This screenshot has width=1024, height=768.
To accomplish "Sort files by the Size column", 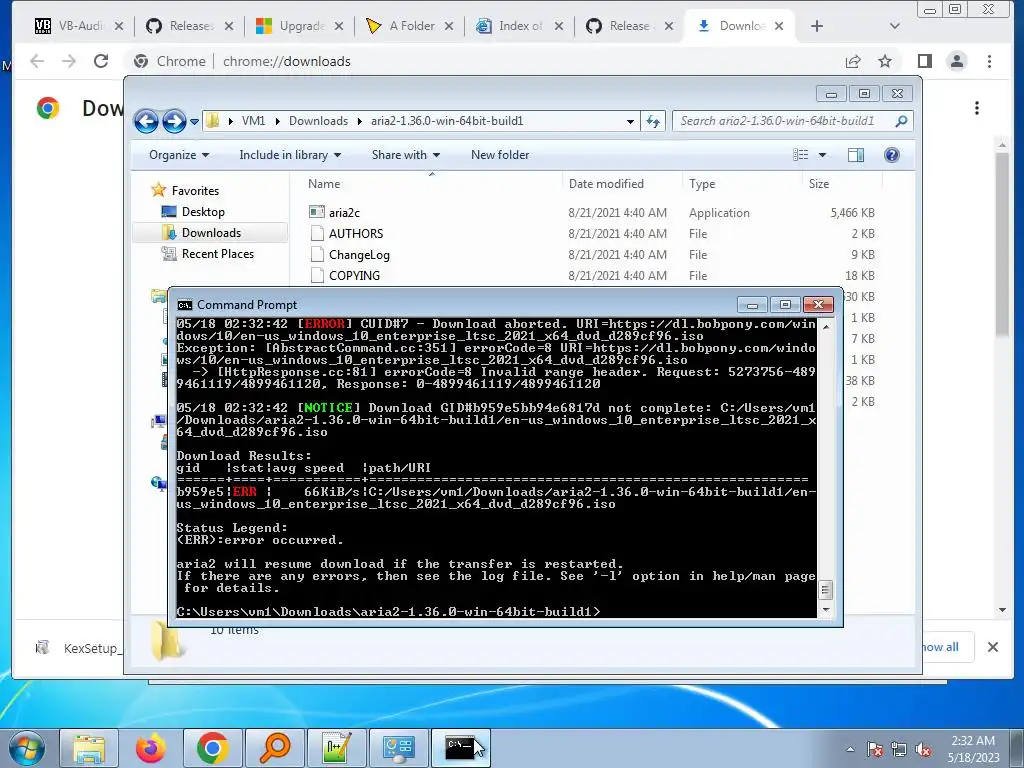I will pos(819,184).
